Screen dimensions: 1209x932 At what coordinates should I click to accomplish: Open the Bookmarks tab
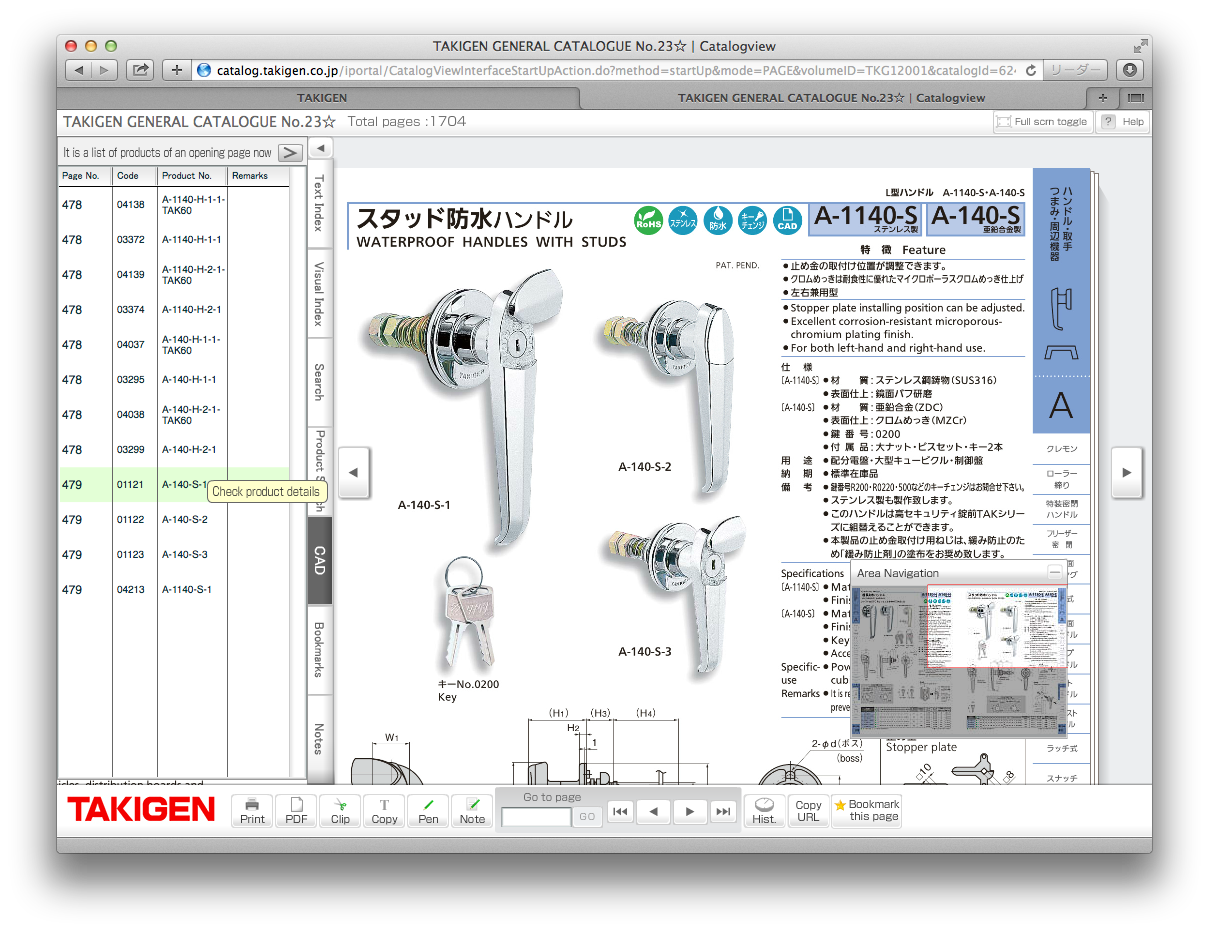click(x=319, y=649)
